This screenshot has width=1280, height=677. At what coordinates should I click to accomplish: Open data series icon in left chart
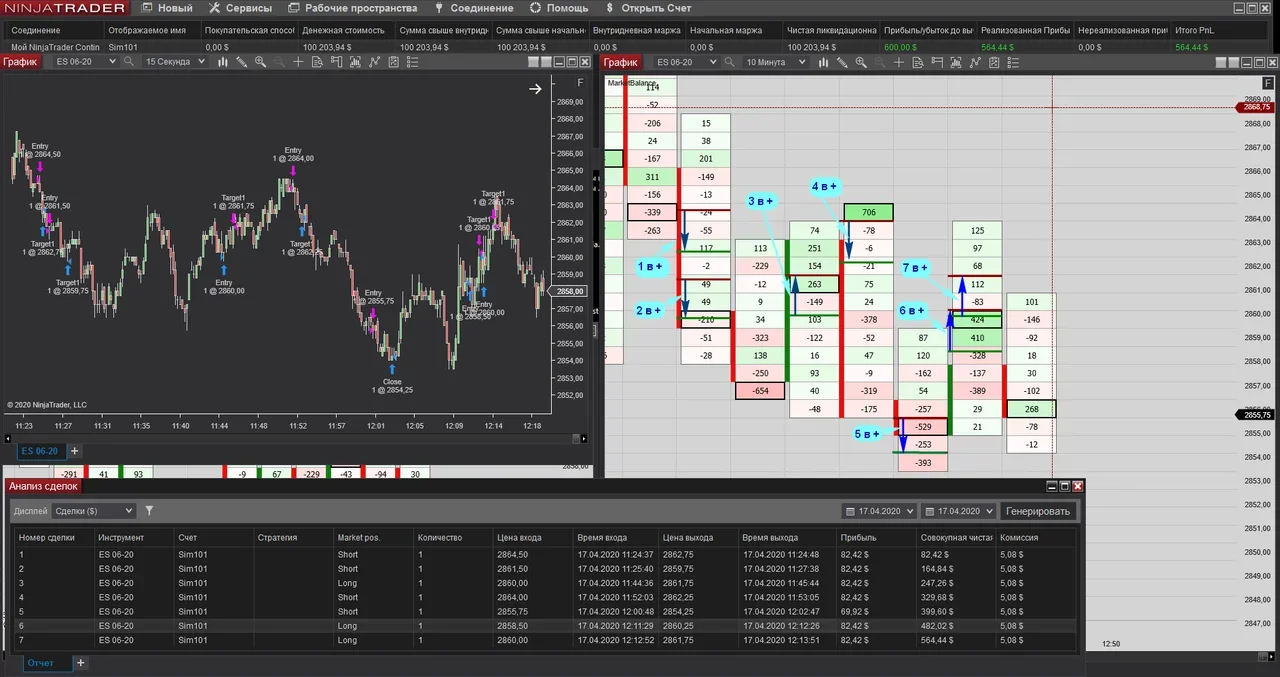point(355,62)
